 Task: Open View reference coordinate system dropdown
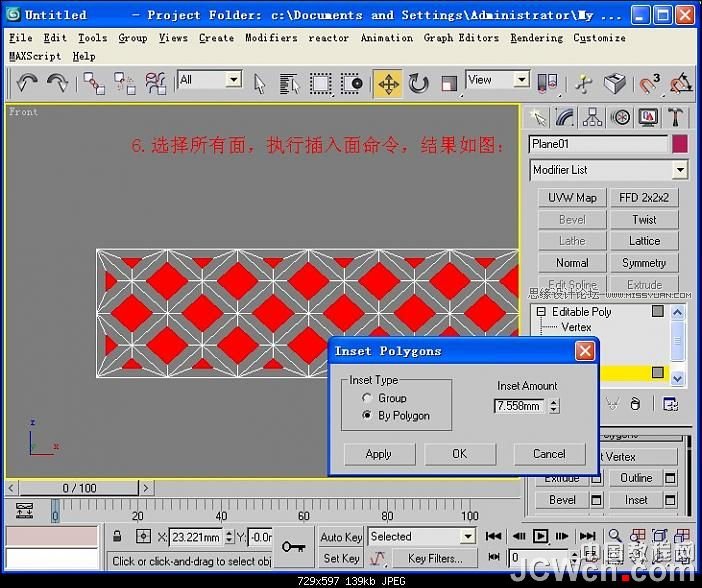pos(521,80)
